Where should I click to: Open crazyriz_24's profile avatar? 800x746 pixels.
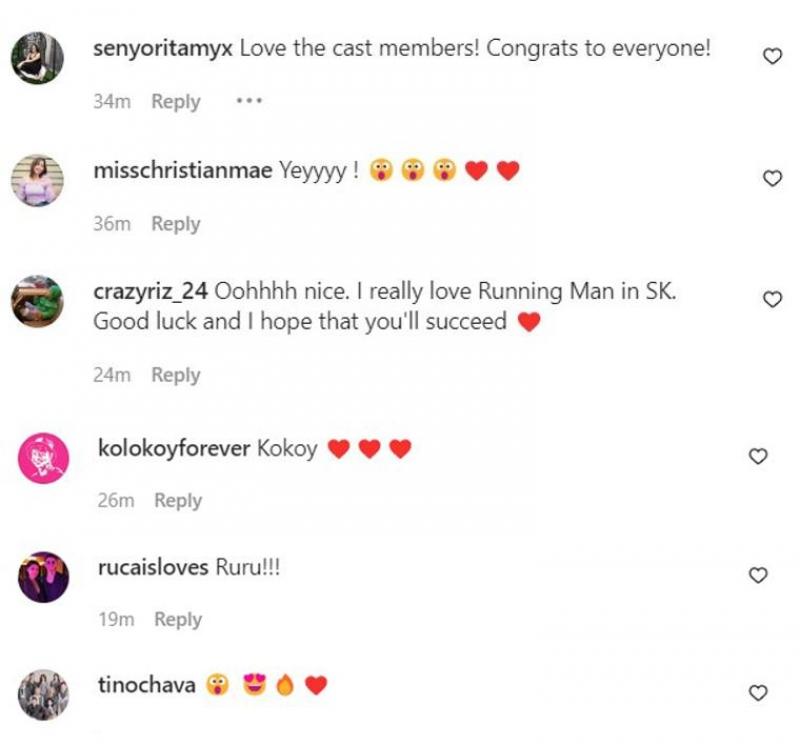click(38, 301)
